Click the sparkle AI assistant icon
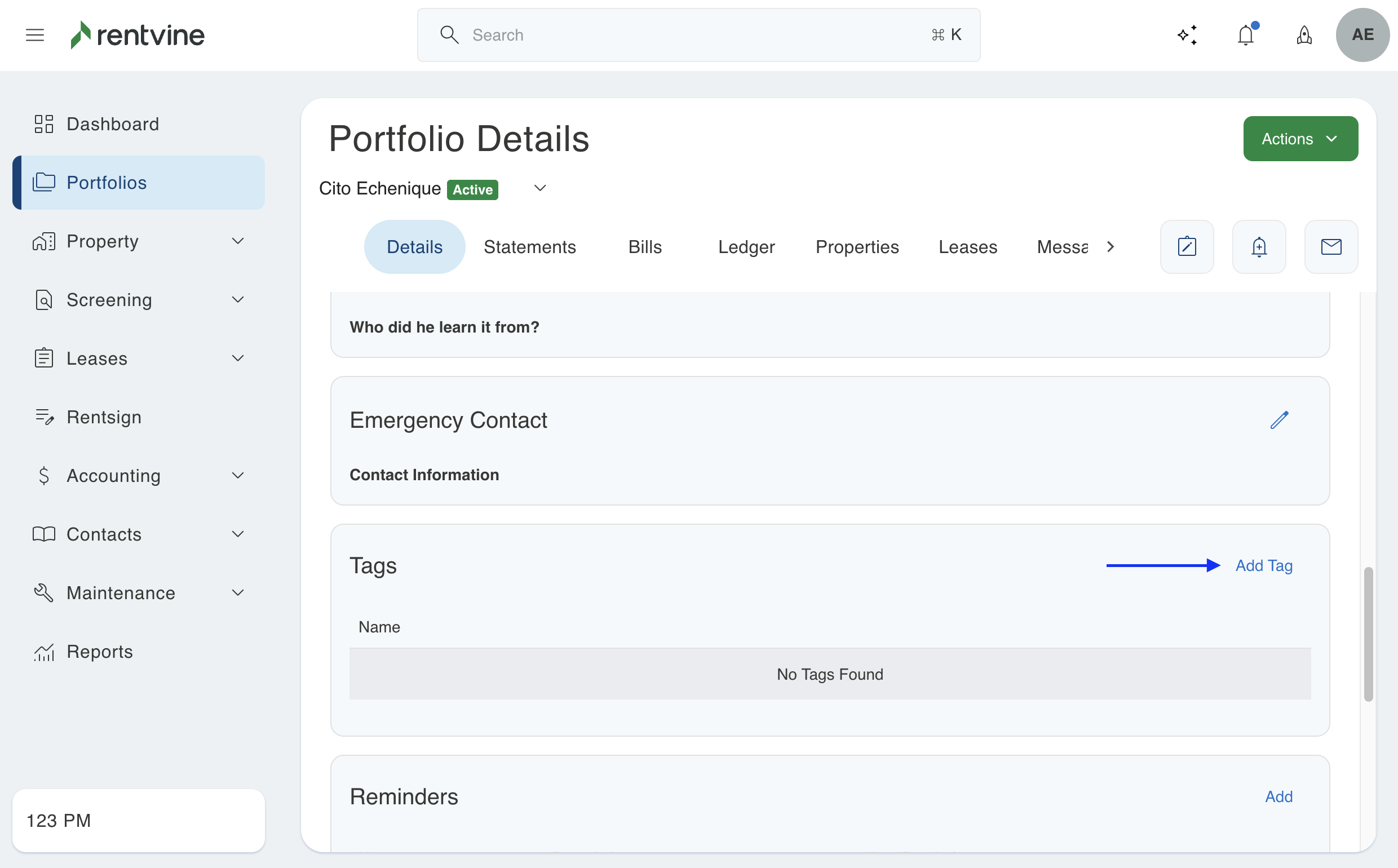1398x868 pixels. pyautogui.click(x=1187, y=35)
